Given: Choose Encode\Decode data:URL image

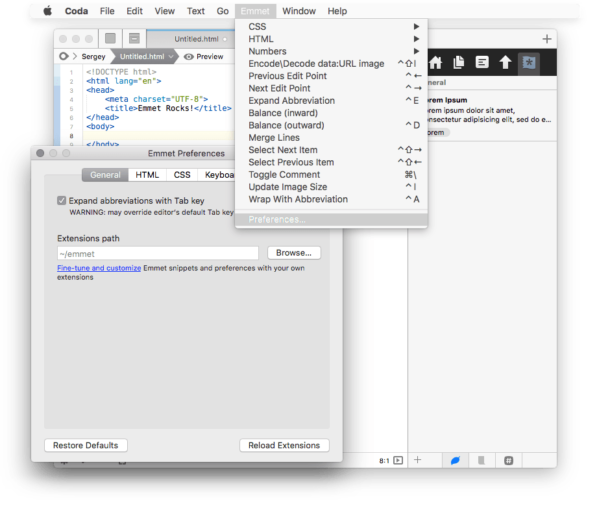Looking at the screenshot, I should pyautogui.click(x=331, y=63).
